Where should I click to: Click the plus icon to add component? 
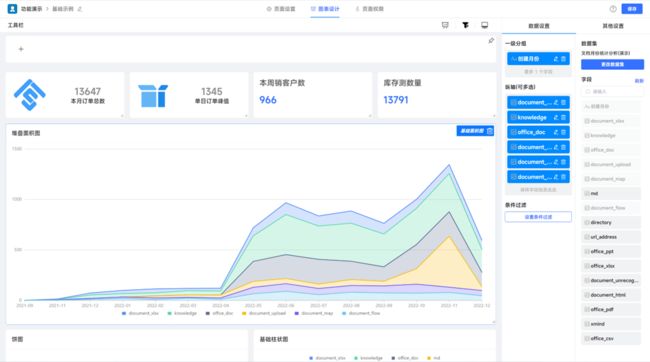click(21, 49)
